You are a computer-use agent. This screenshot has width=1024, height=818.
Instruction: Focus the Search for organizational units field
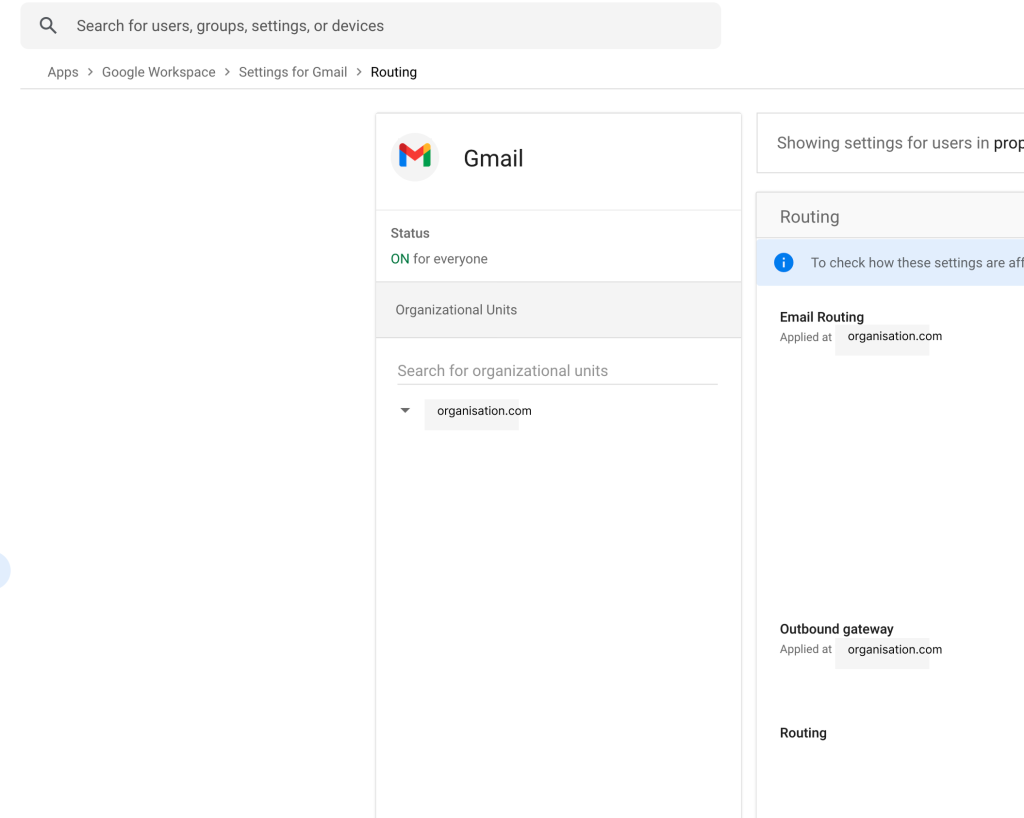557,371
